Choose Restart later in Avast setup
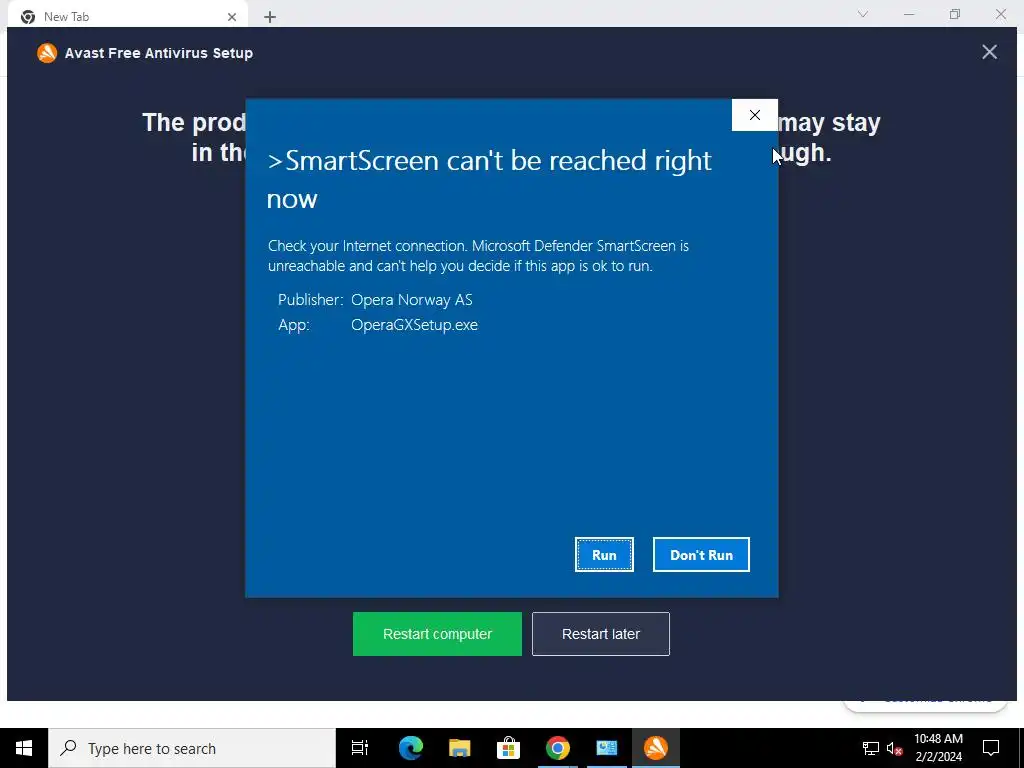The image size is (1024, 768). 601,633
